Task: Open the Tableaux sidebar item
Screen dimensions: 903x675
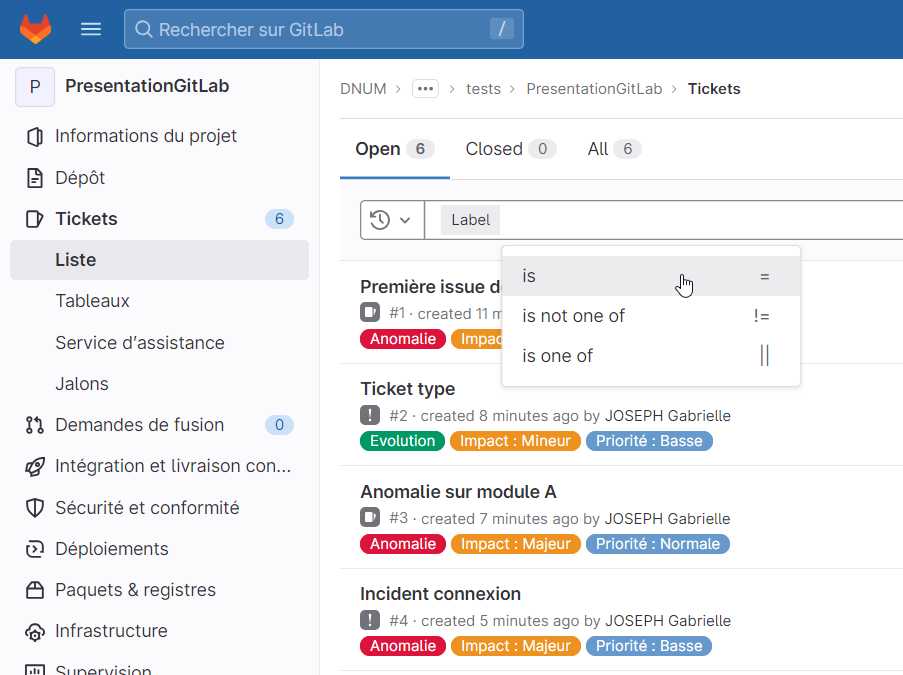Action: (x=93, y=301)
